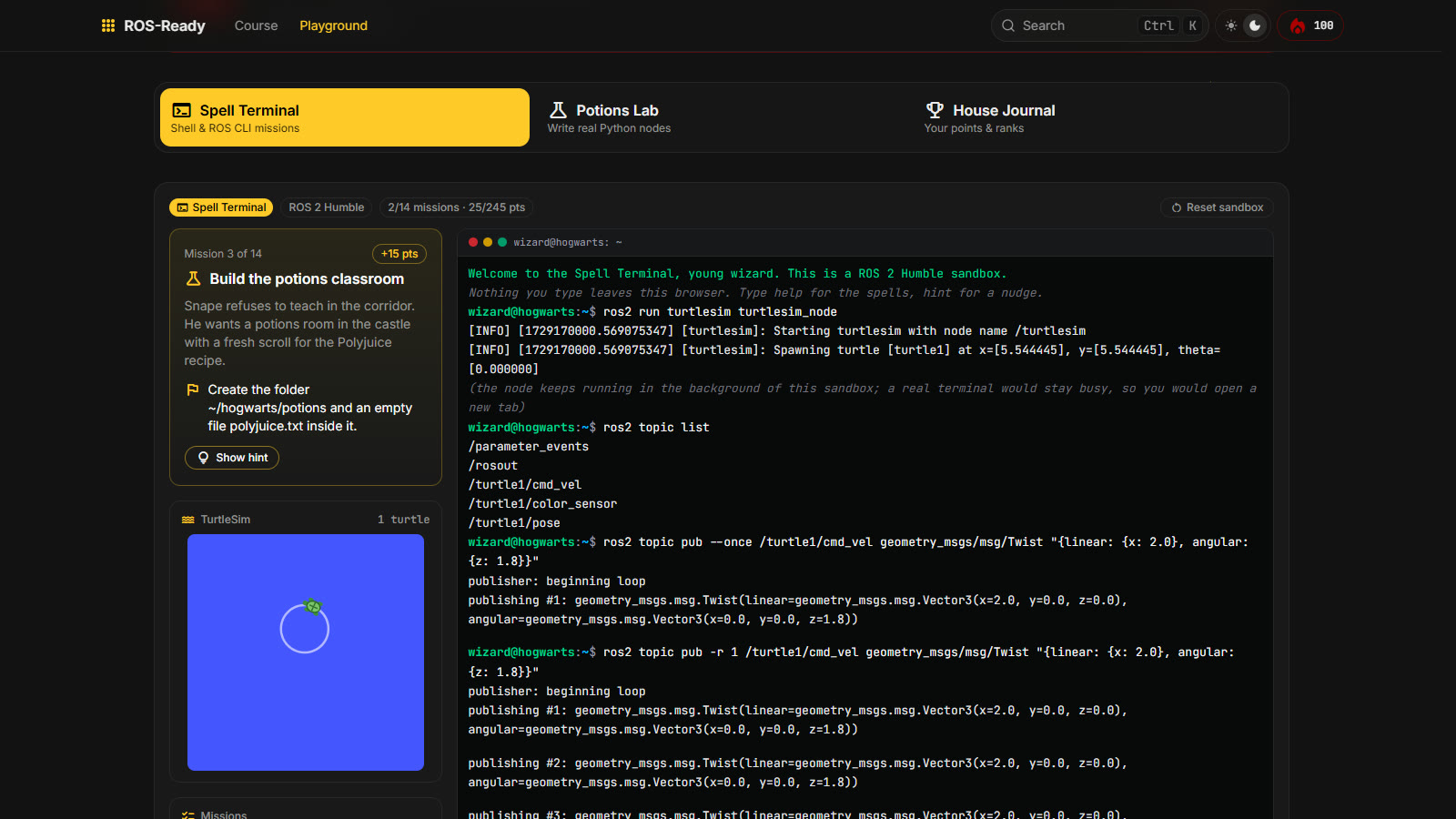Click the turtle in TurtleSim canvas
Screen dimensions: 1456x819
coord(313,606)
